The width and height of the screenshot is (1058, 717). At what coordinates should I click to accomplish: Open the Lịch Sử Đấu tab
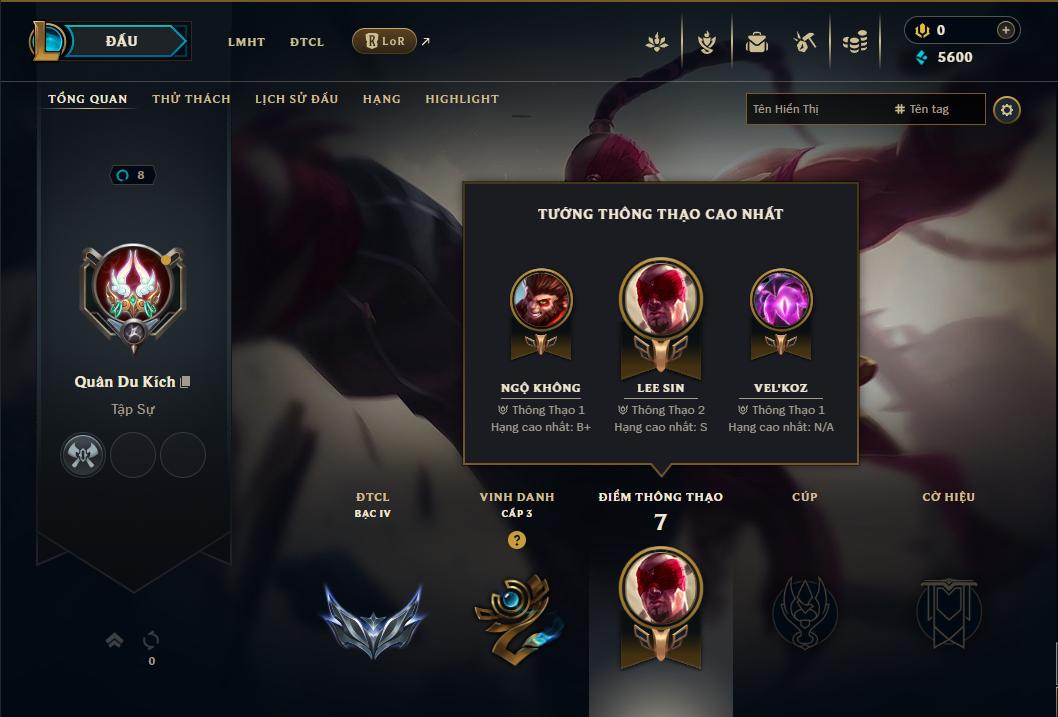(296, 99)
